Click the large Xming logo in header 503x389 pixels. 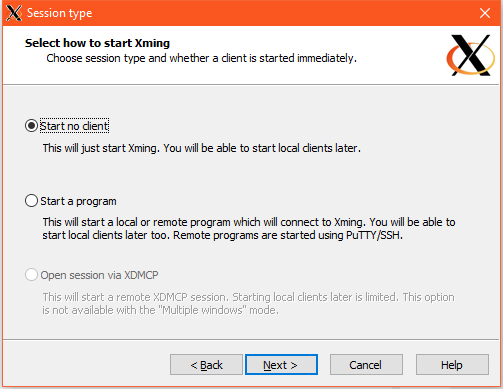pos(470,55)
